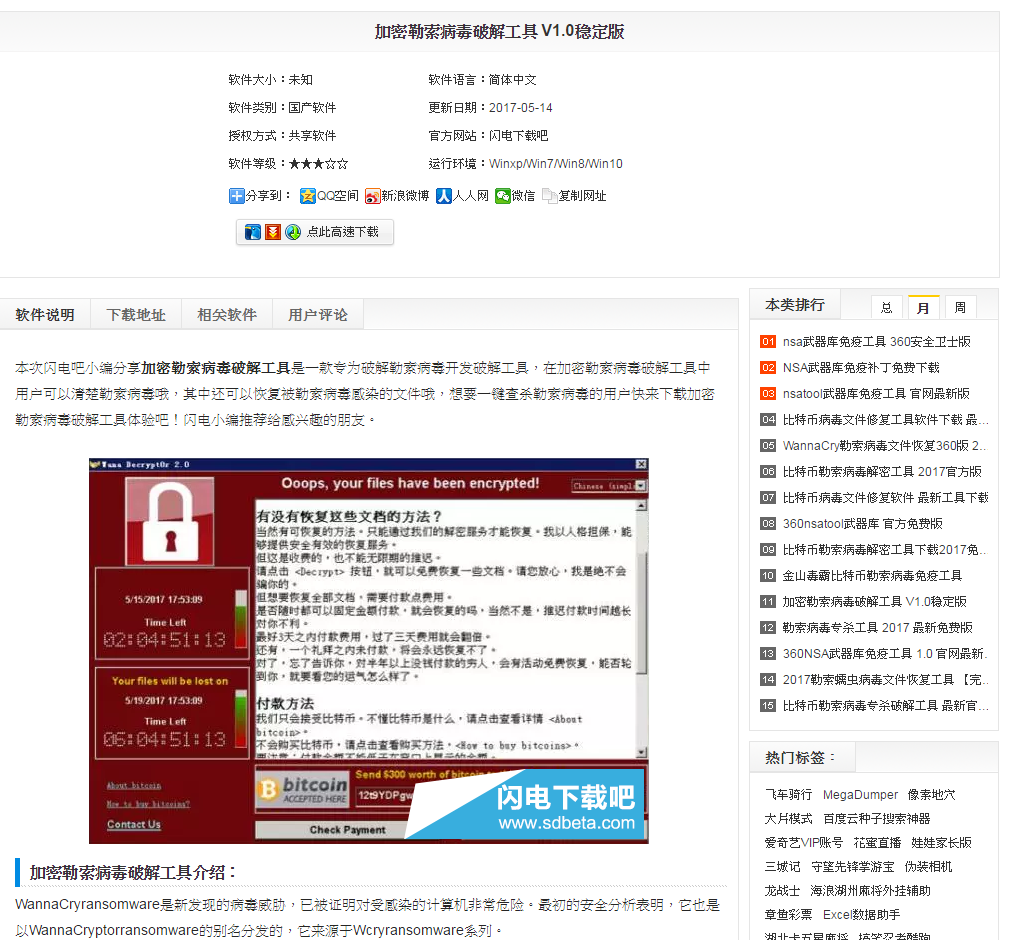Open rank 05 WannaCry勒索病毒文件恢复360版

click(x=884, y=446)
